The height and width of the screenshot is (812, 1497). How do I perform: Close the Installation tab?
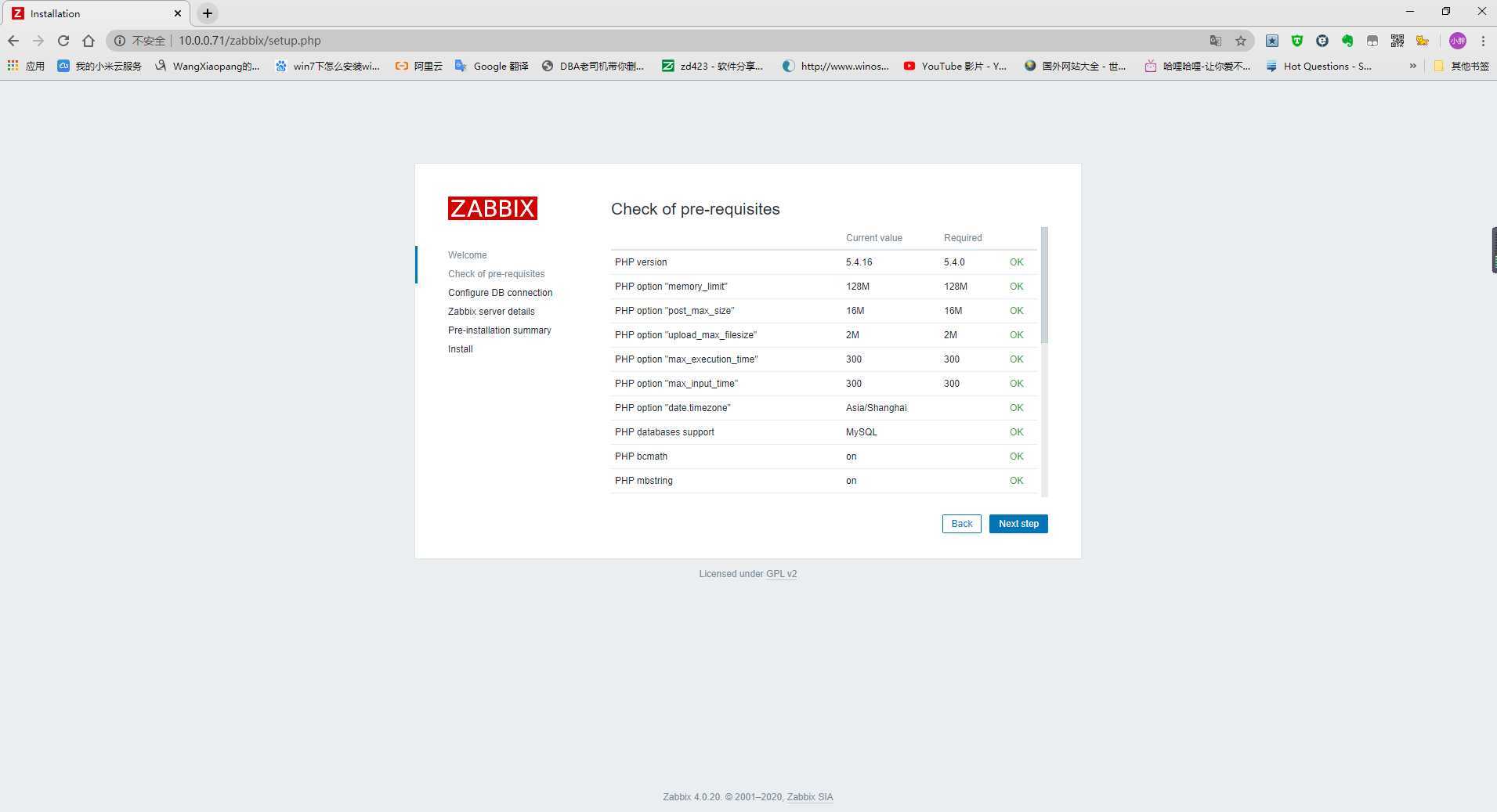click(178, 13)
